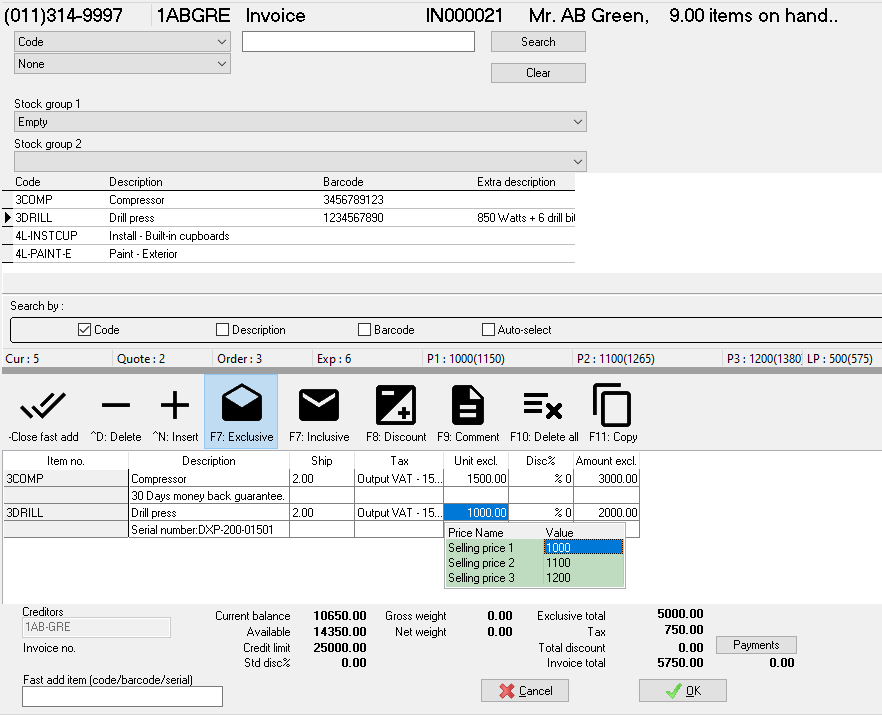Select the F7 Exclusive open envelope icon

point(241,405)
